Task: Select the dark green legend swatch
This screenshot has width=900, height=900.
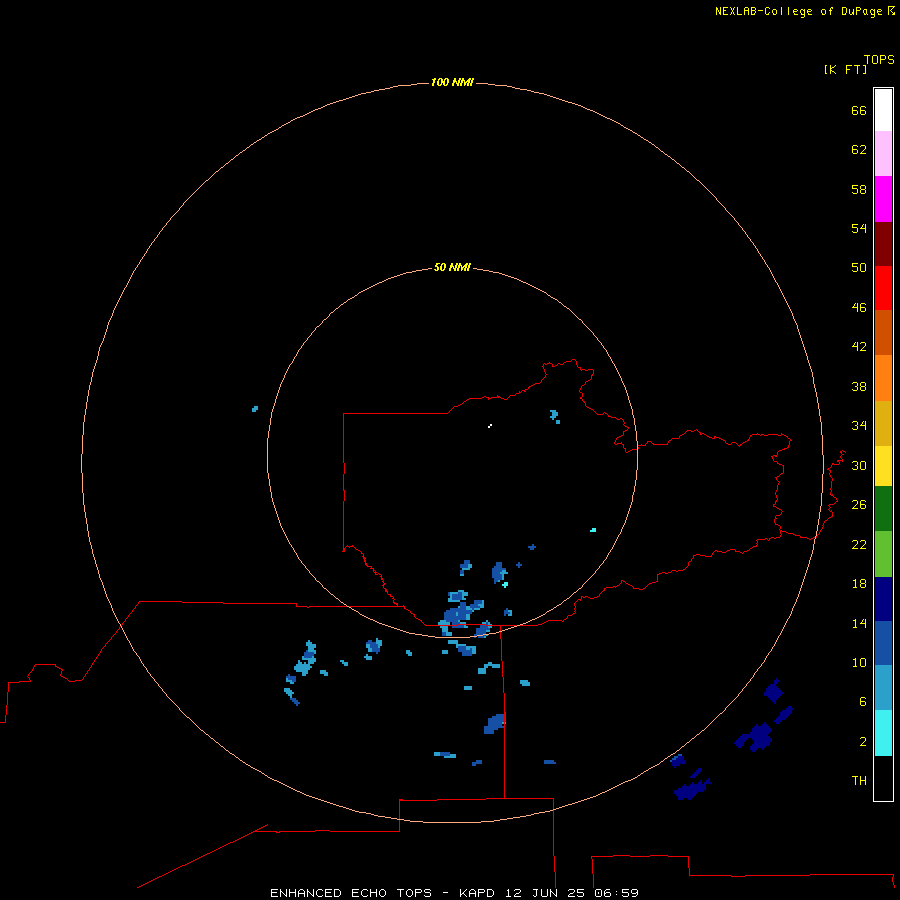Action: coord(883,509)
